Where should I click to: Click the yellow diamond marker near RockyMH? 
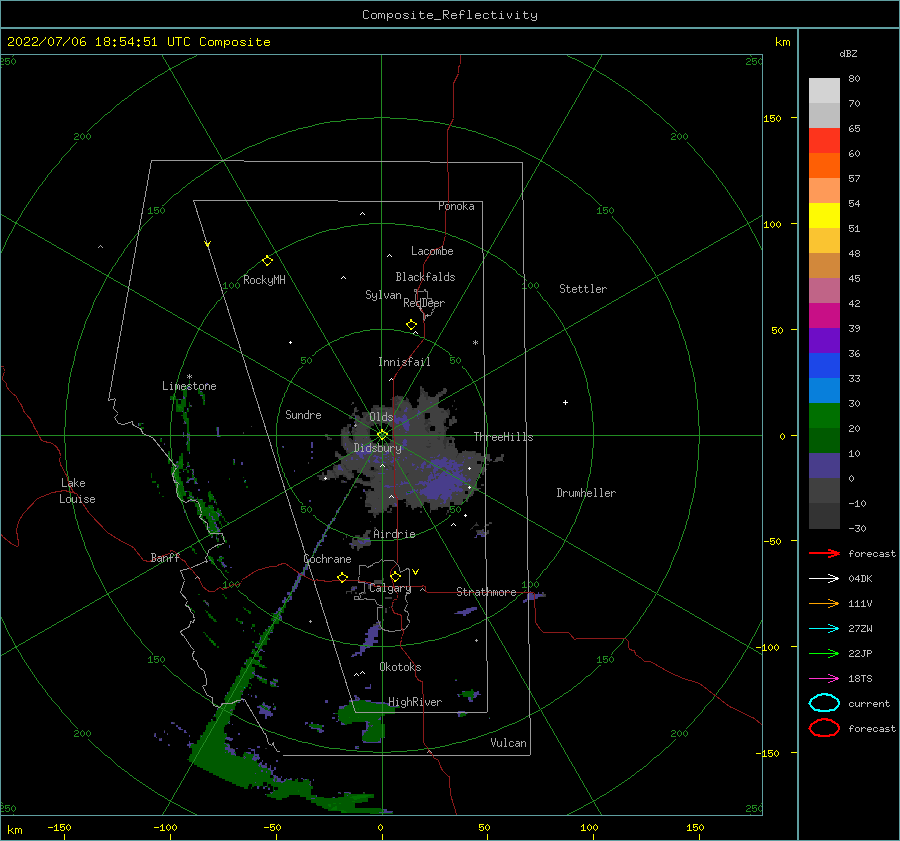267,261
